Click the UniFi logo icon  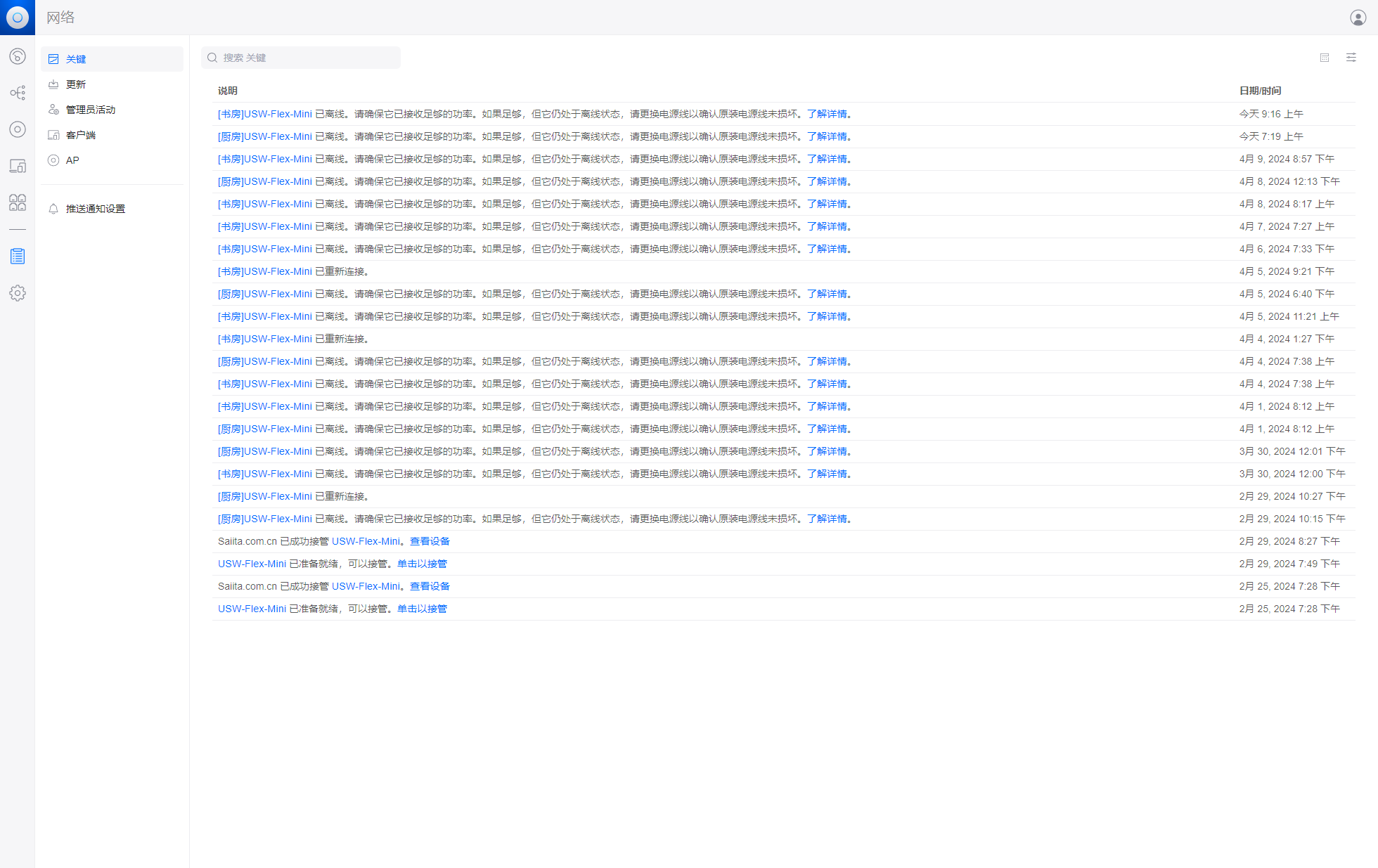18,18
